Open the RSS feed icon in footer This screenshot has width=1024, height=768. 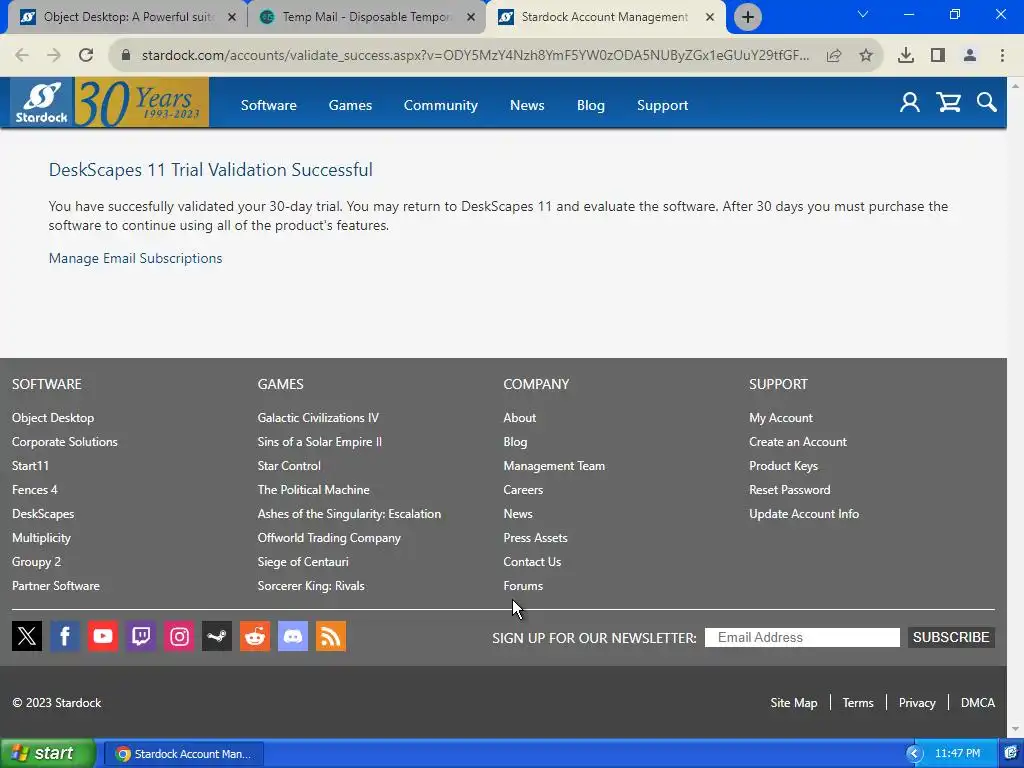click(331, 636)
